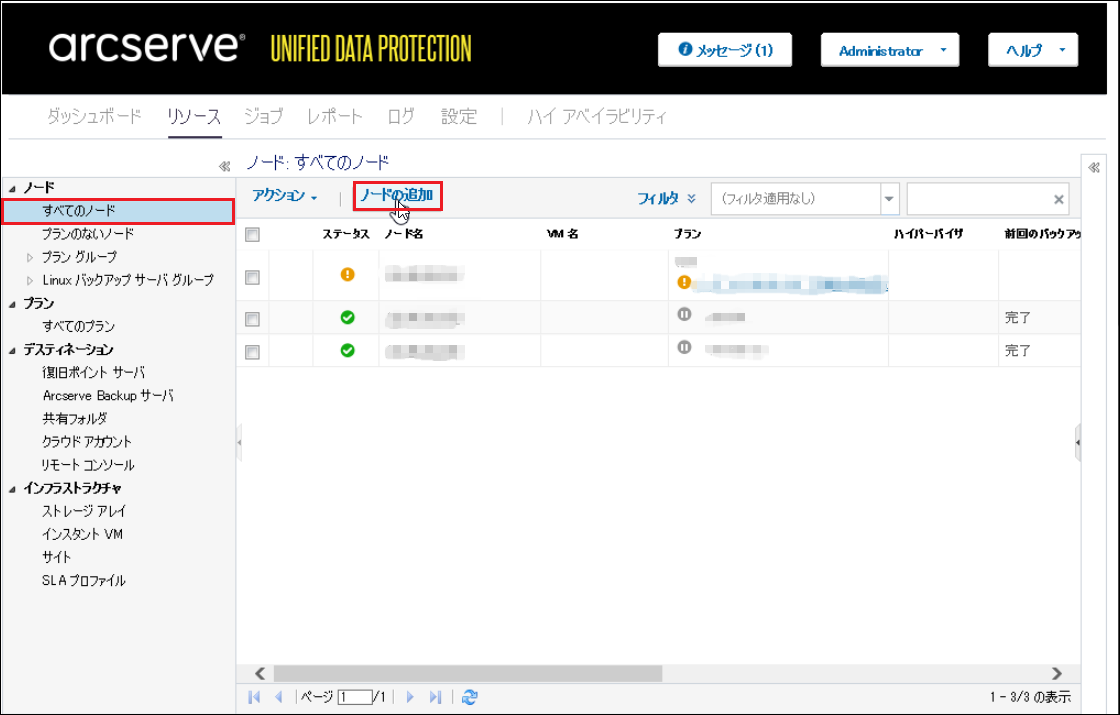Collapse the left navigation pane chevrons

(224, 166)
